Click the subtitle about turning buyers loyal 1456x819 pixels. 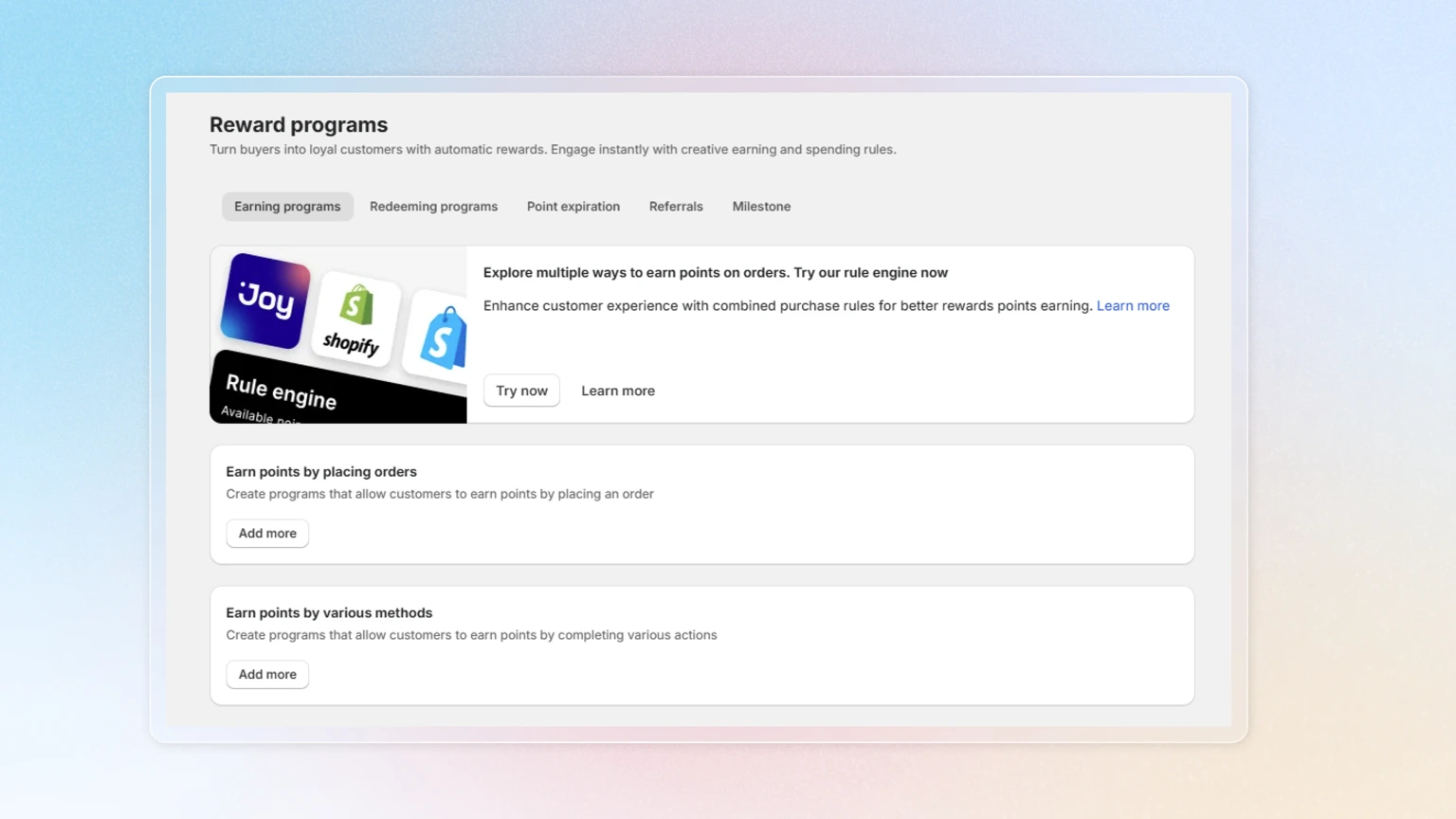553,150
